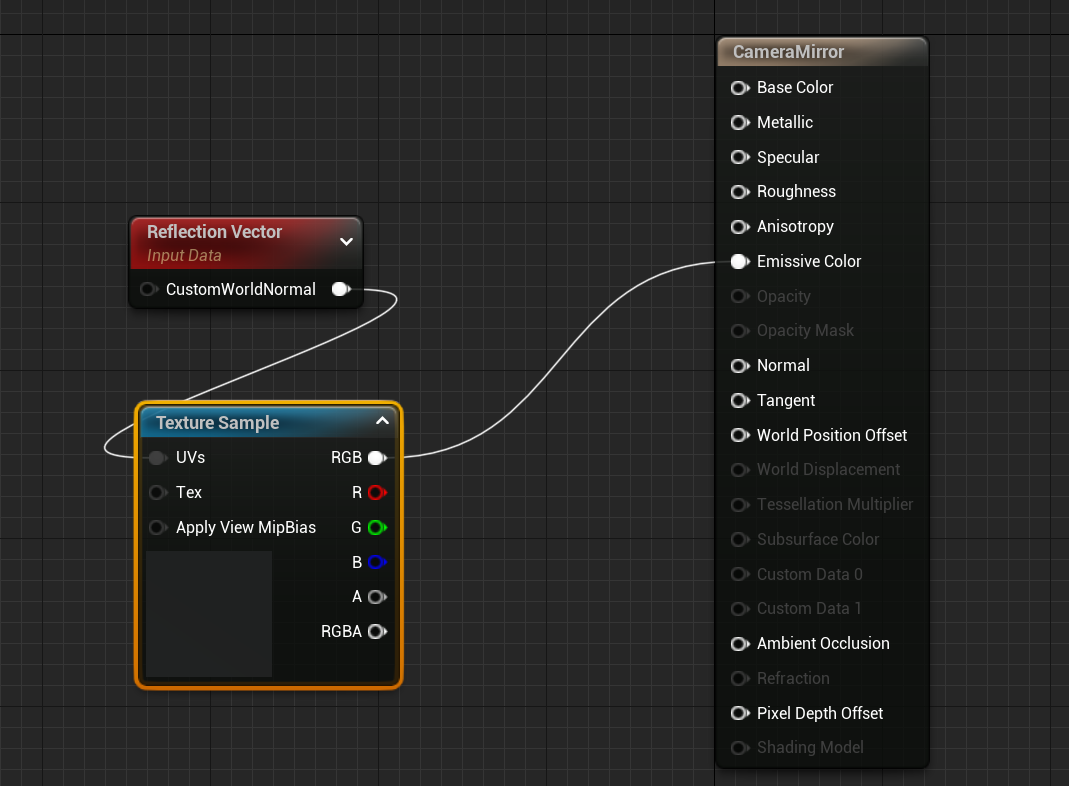
Task: Click the Pixel Depth Offset pin
Action: click(740, 714)
